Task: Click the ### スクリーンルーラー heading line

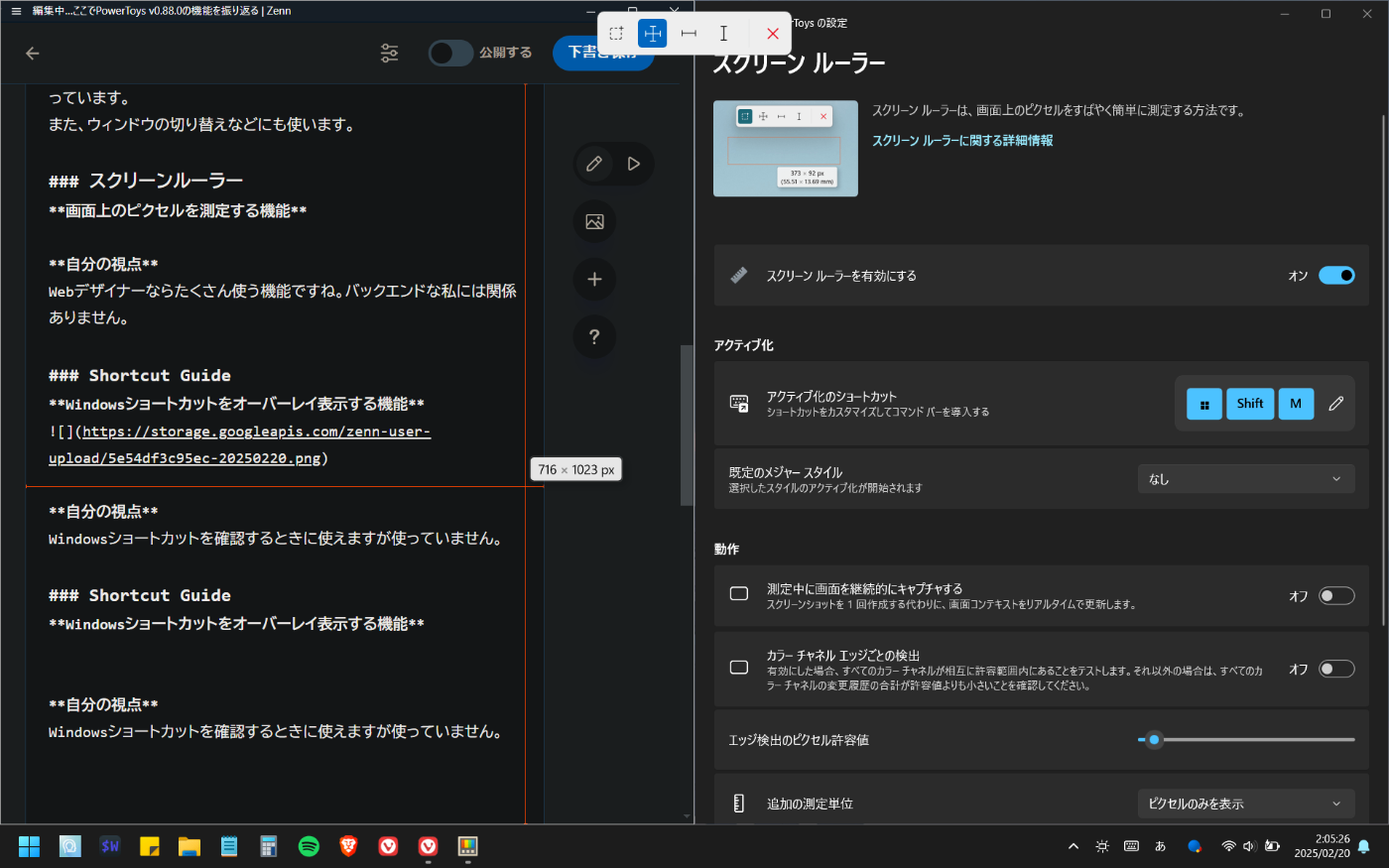Action: tap(146, 181)
